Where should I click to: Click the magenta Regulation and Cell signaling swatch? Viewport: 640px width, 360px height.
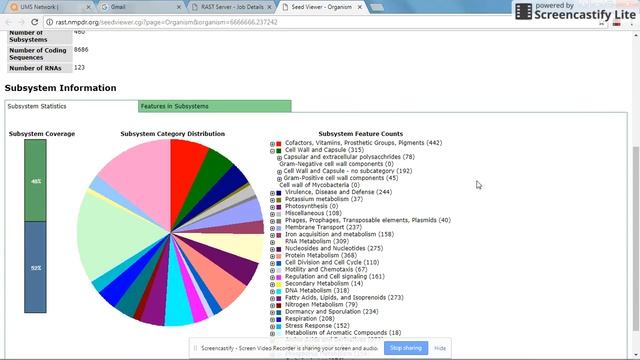click(279, 278)
